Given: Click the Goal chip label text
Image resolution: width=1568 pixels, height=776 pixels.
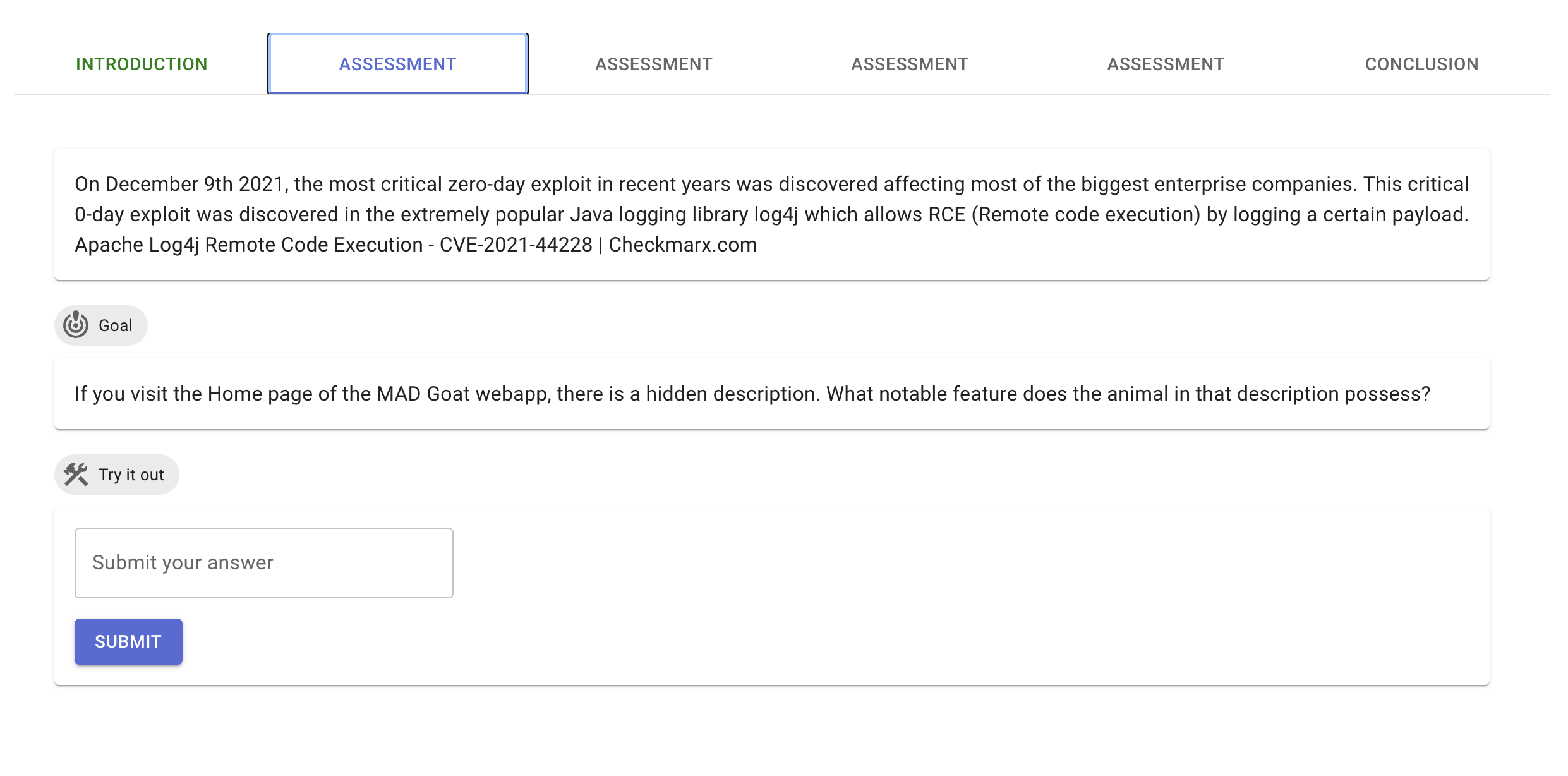Looking at the screenshot, I should [116, 325].
